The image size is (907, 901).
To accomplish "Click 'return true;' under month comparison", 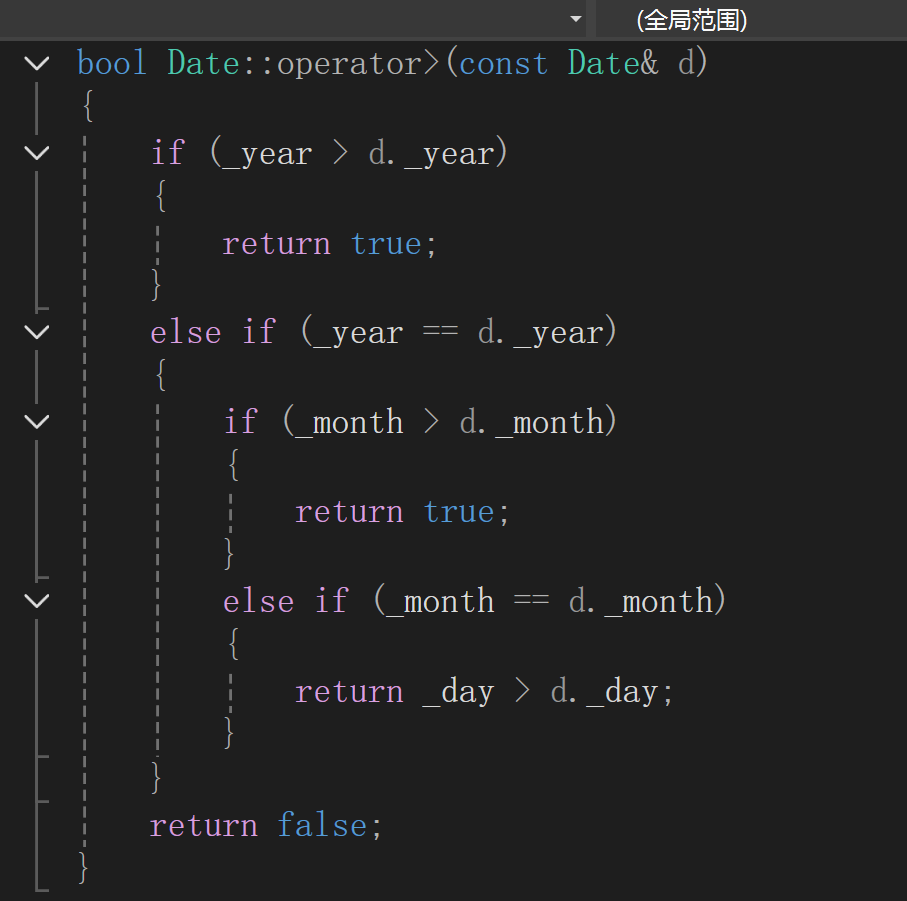I will [402, 512].
